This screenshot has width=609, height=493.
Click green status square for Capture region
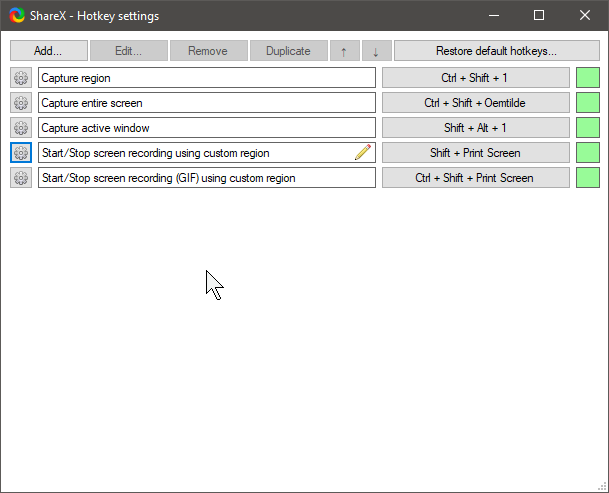coord(588,78)
